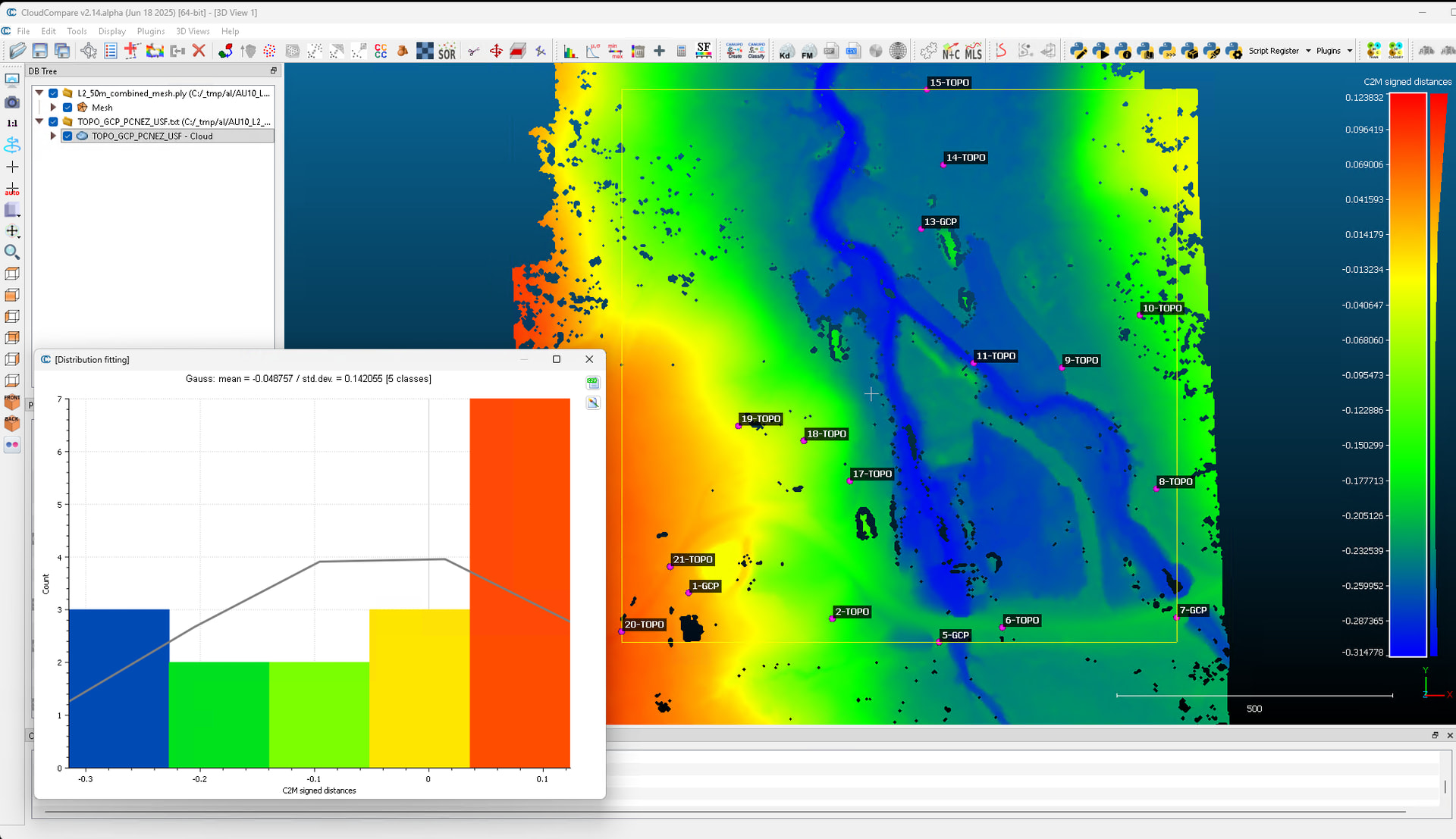Screen dimensions: 1456x839
Task: Open the Display menu
Action: (x=111, y=31)
